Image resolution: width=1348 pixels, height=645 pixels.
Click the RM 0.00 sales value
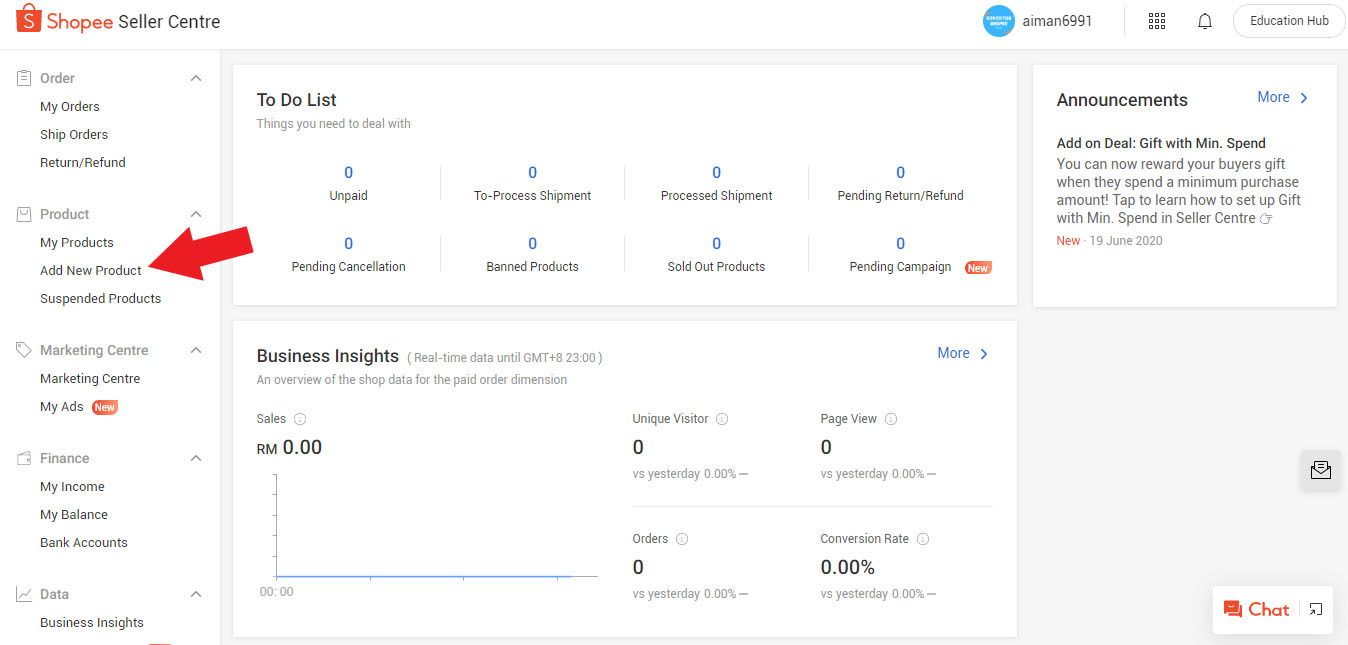click(289, 448)
